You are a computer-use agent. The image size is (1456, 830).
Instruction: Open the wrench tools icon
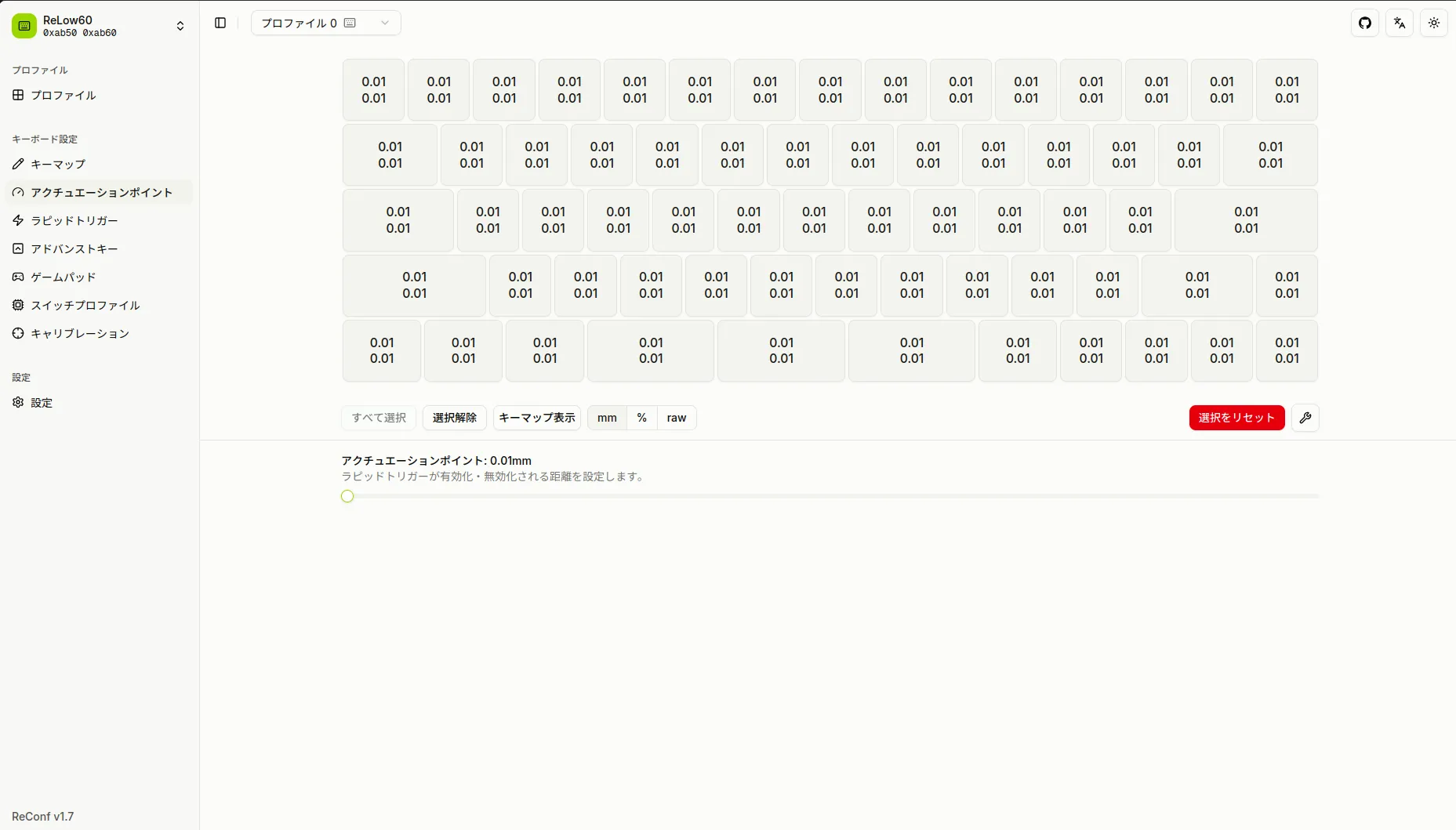[1305, 418]
